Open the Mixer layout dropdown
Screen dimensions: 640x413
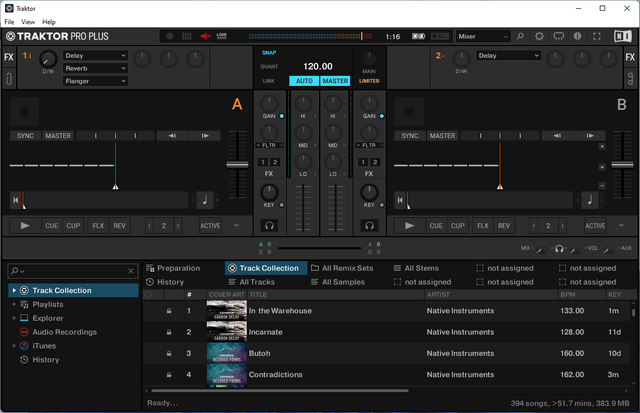coord(483,36)
